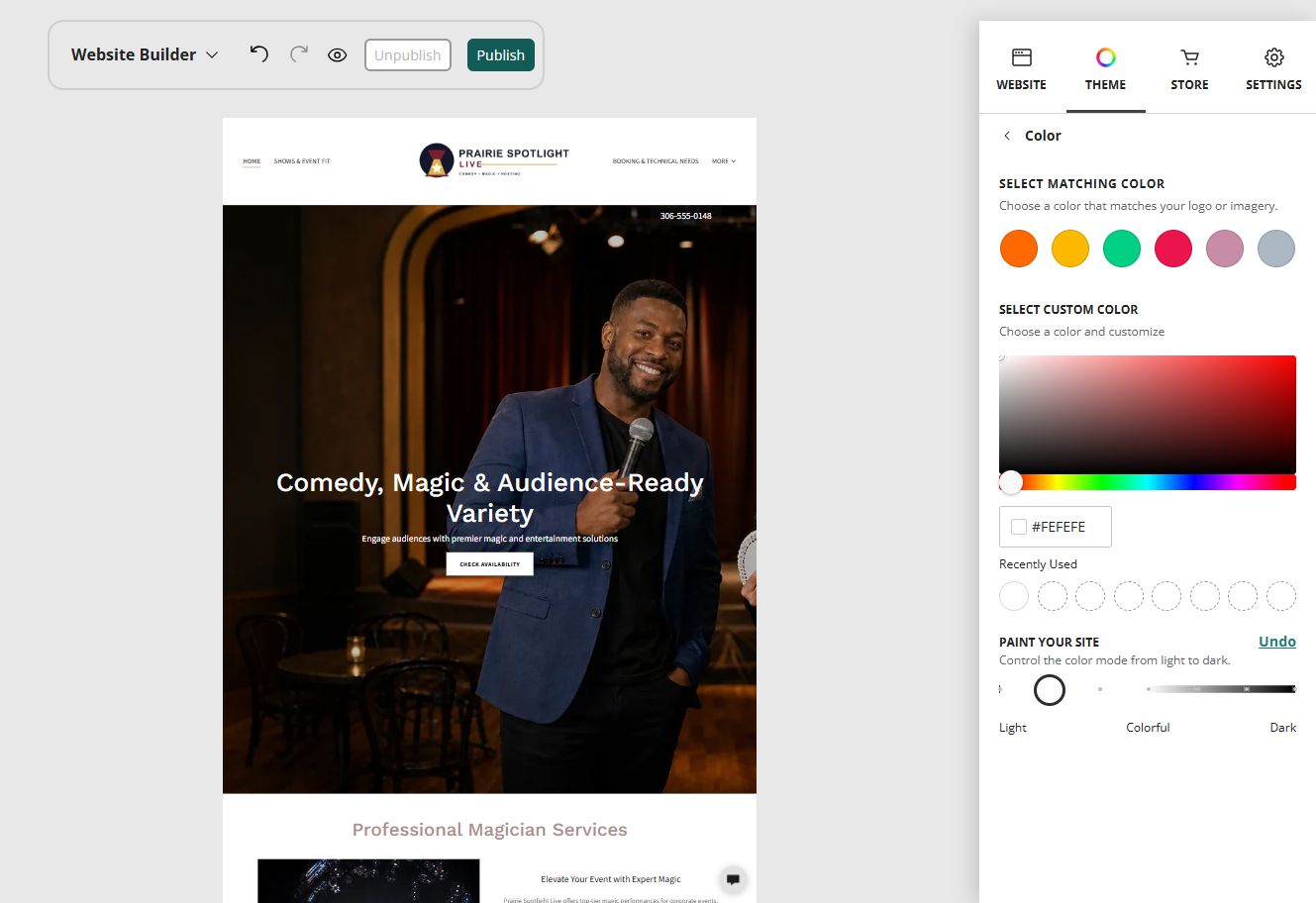Choose the orange matching color swatch
The height and width of the screenshot is (903, 1316).
pyautogui.click(x=1019, y=249)
